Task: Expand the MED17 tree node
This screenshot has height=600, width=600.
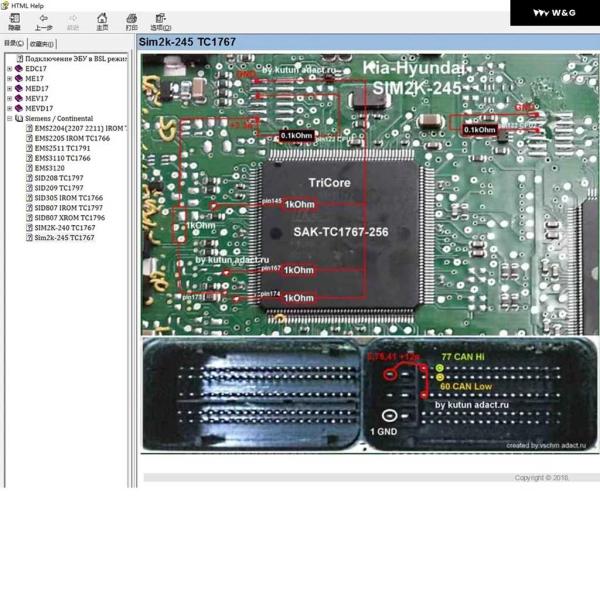Action: (x=10, y=88)
